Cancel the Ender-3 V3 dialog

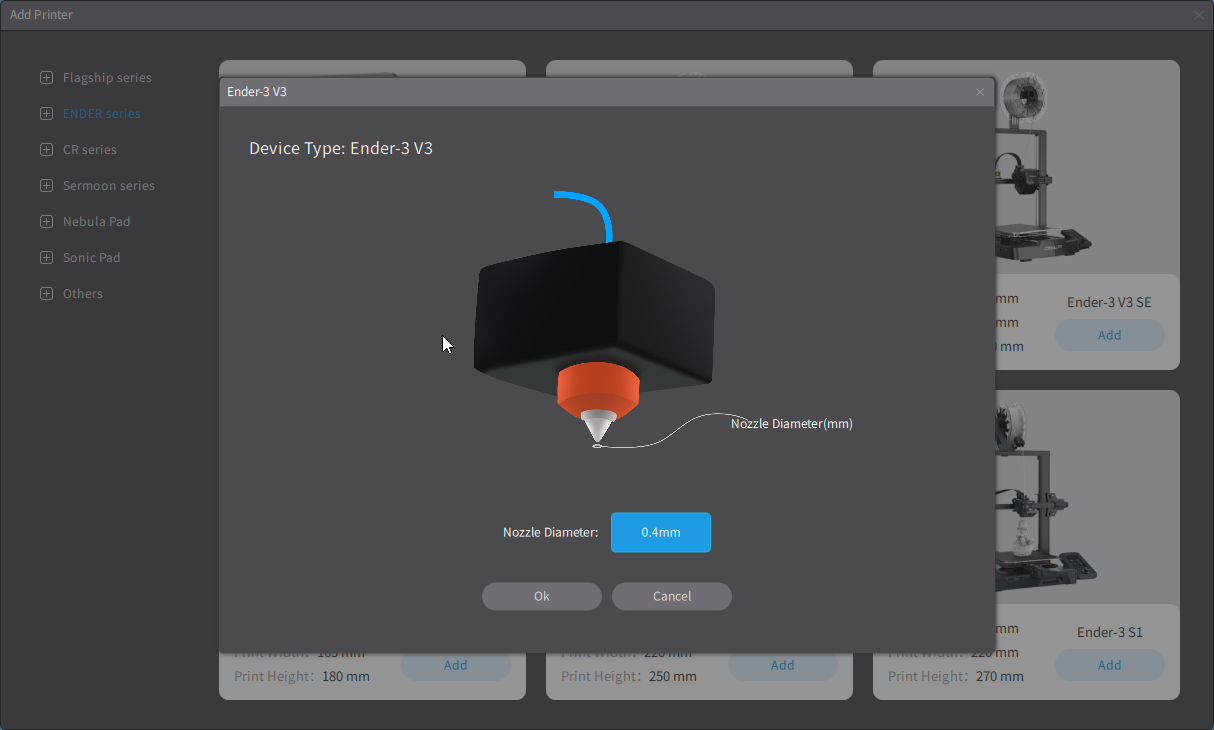[672, 596]
